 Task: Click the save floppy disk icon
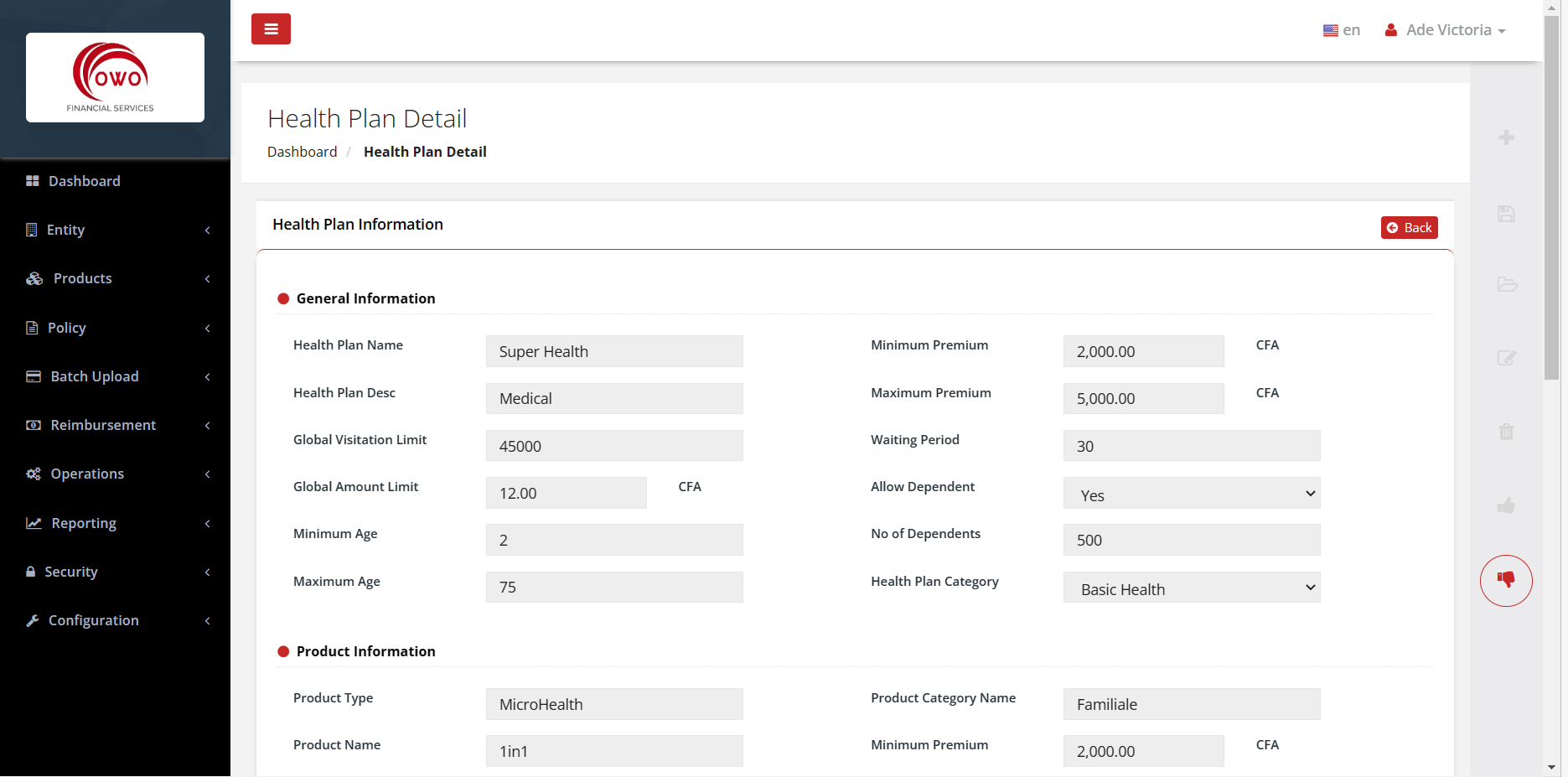pyautogui.click(x=1506, y=214)
